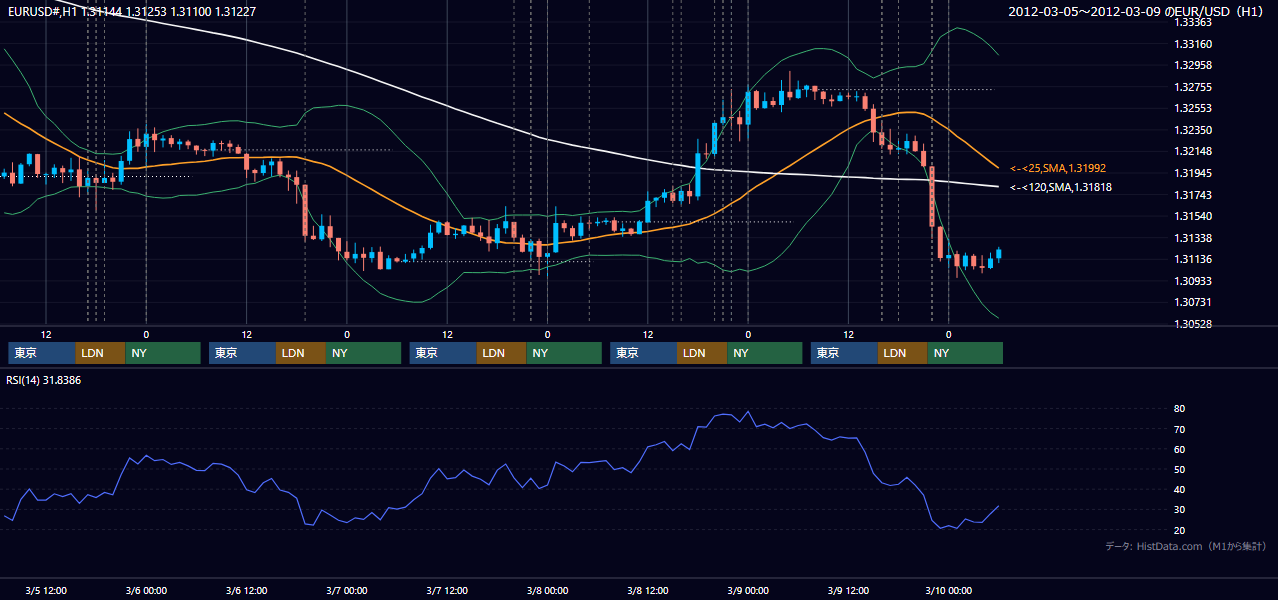The image size is (1278, 600).
Task: Select the 3/6 00:00 time axis label
Action: 146,590
